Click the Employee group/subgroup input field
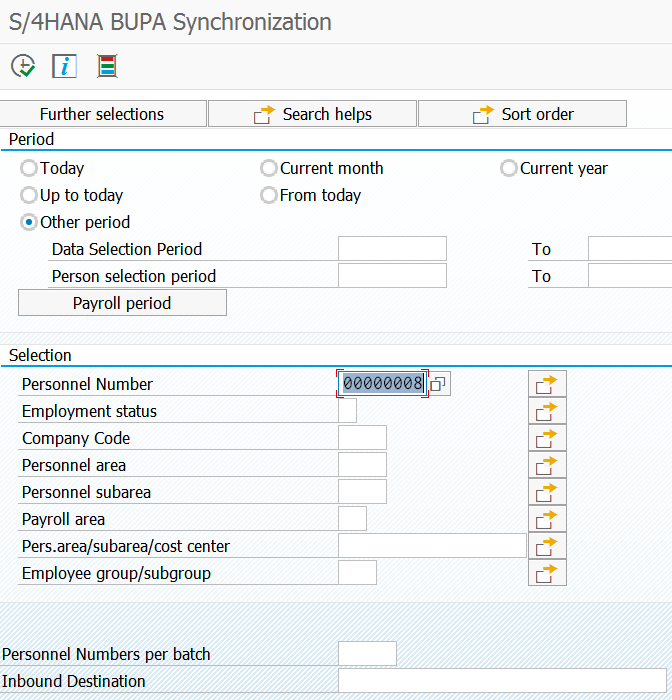This screenshot has height=700, width=672. [x=358, y=573]
